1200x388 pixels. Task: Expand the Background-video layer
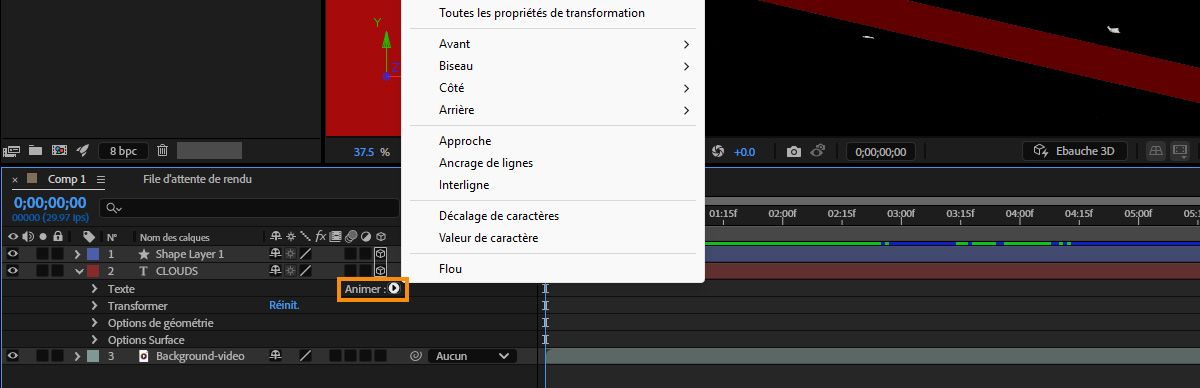[x=79, y=356]
